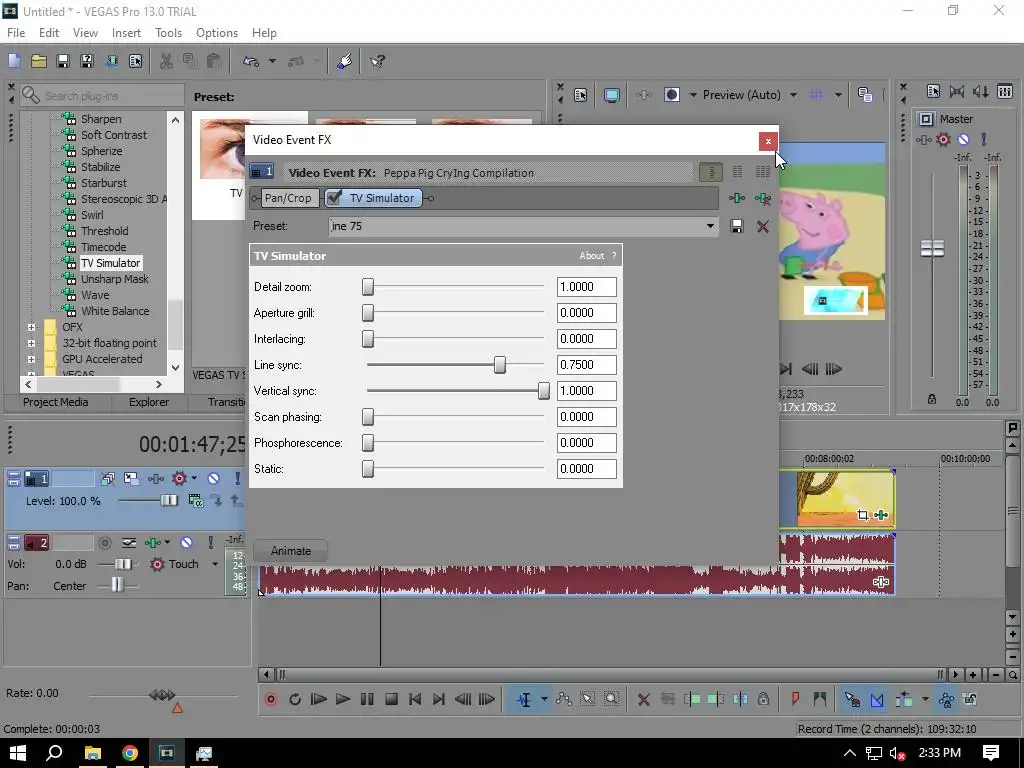Open the Options menu
The image size is (1024, 768).
(x=217, y=33)
